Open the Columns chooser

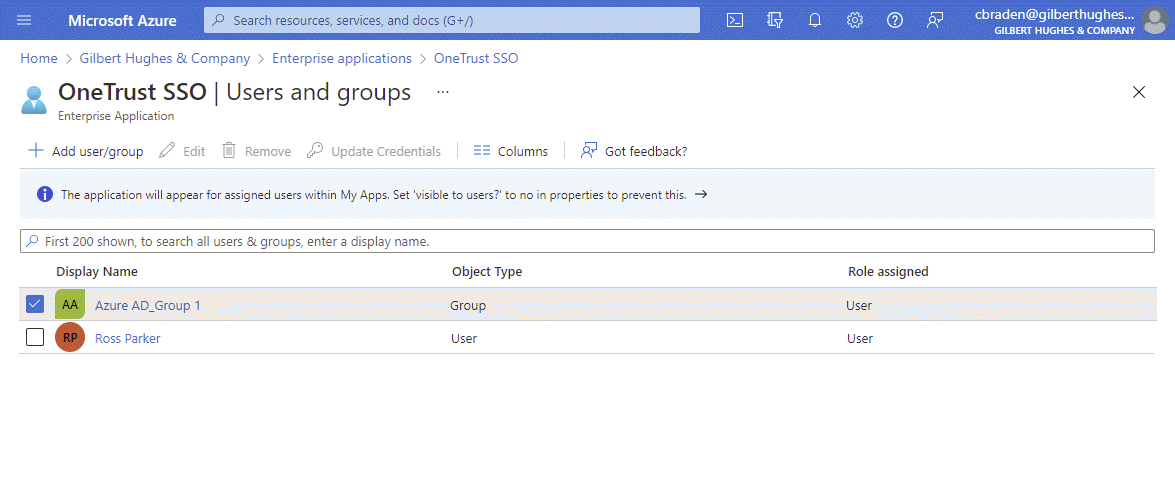pyautogui.click(x=510, y=151)
